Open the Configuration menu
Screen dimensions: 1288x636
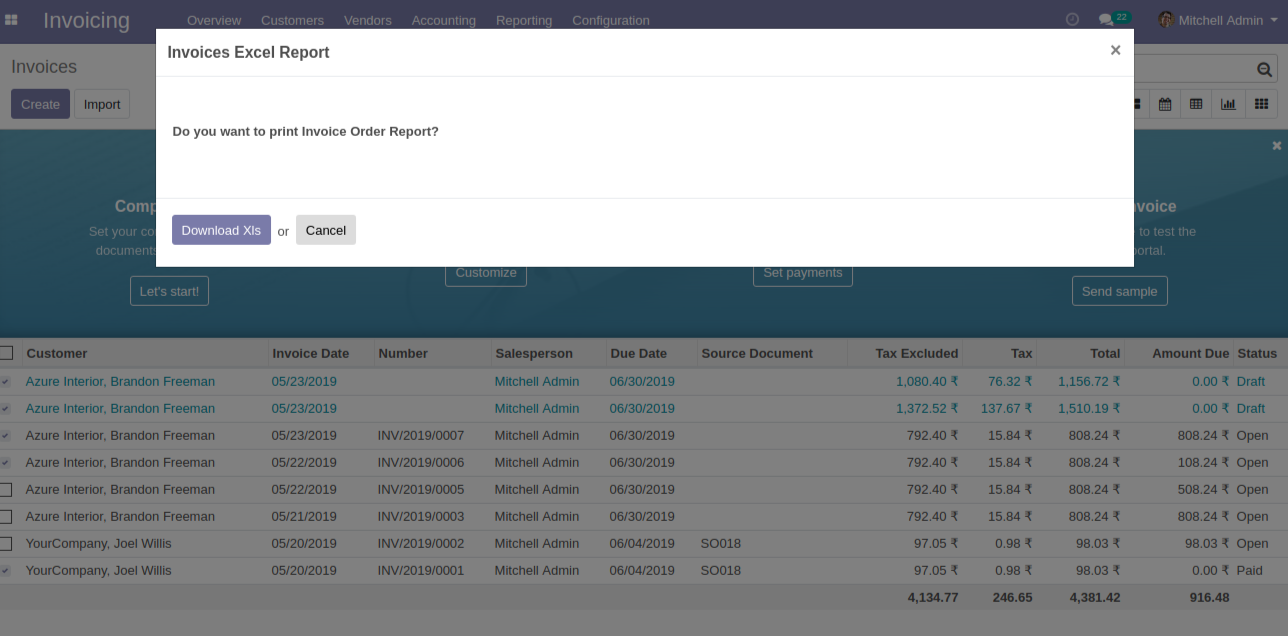pyautogui.click(x=611, y=20)
